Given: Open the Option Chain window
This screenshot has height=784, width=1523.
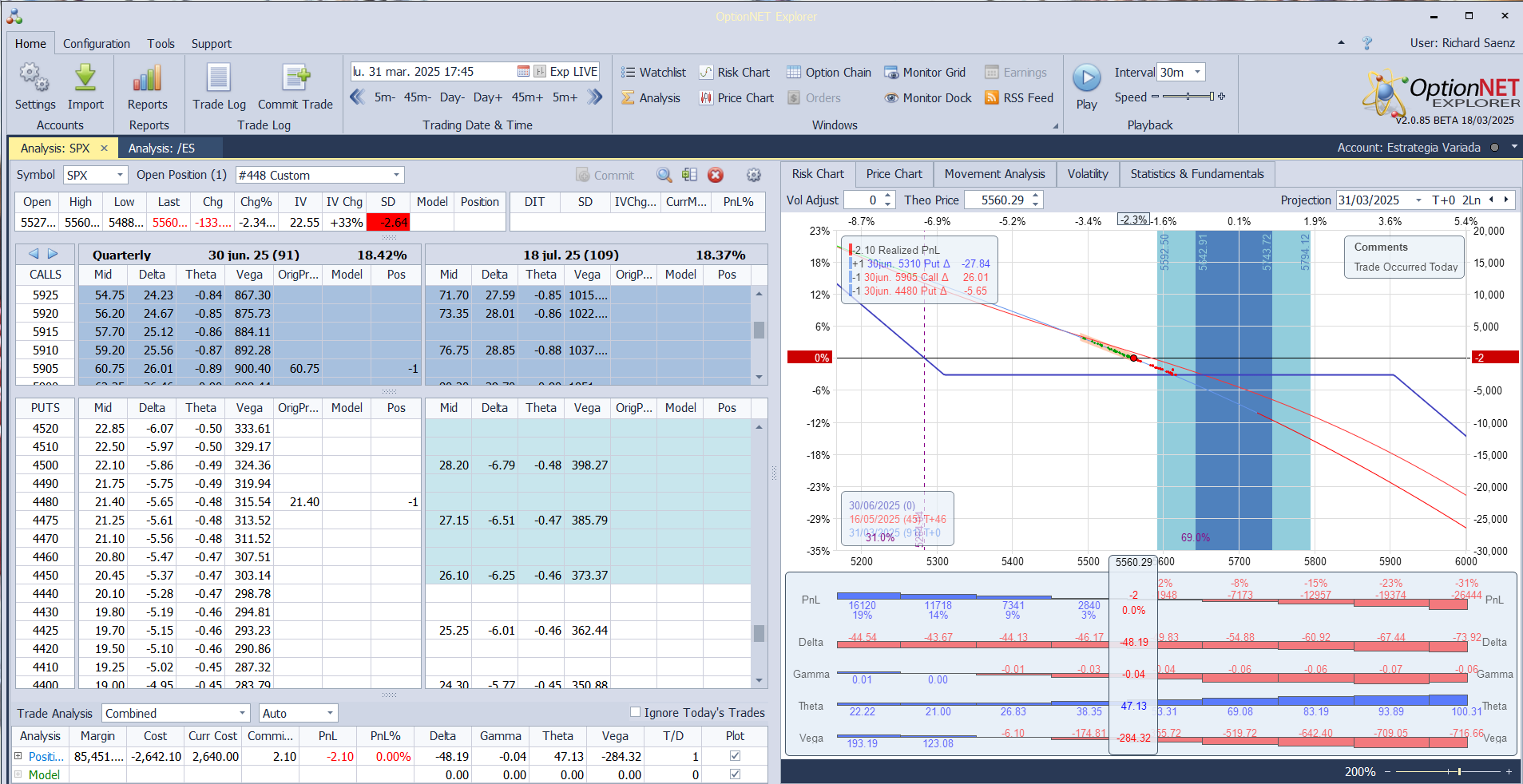Looking at the screenshot, I should click(829, 72).
